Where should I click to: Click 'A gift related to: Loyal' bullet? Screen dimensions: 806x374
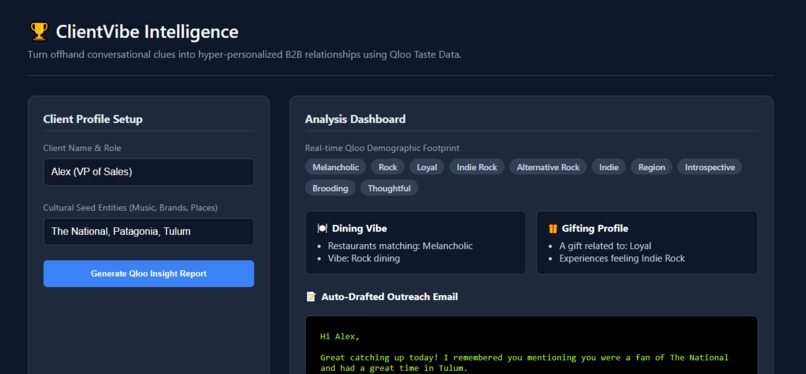tap(606, 246)
